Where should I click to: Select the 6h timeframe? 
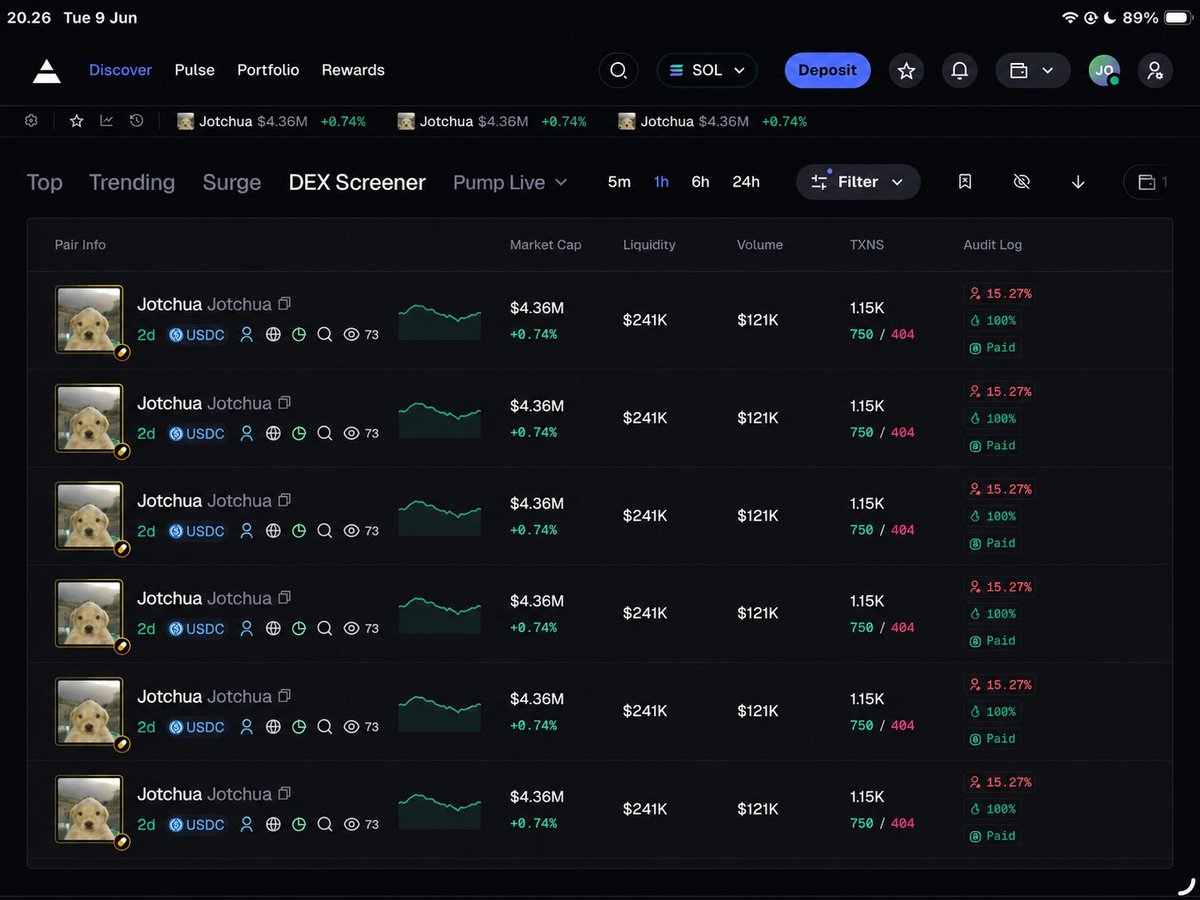[x=700, y=182]
